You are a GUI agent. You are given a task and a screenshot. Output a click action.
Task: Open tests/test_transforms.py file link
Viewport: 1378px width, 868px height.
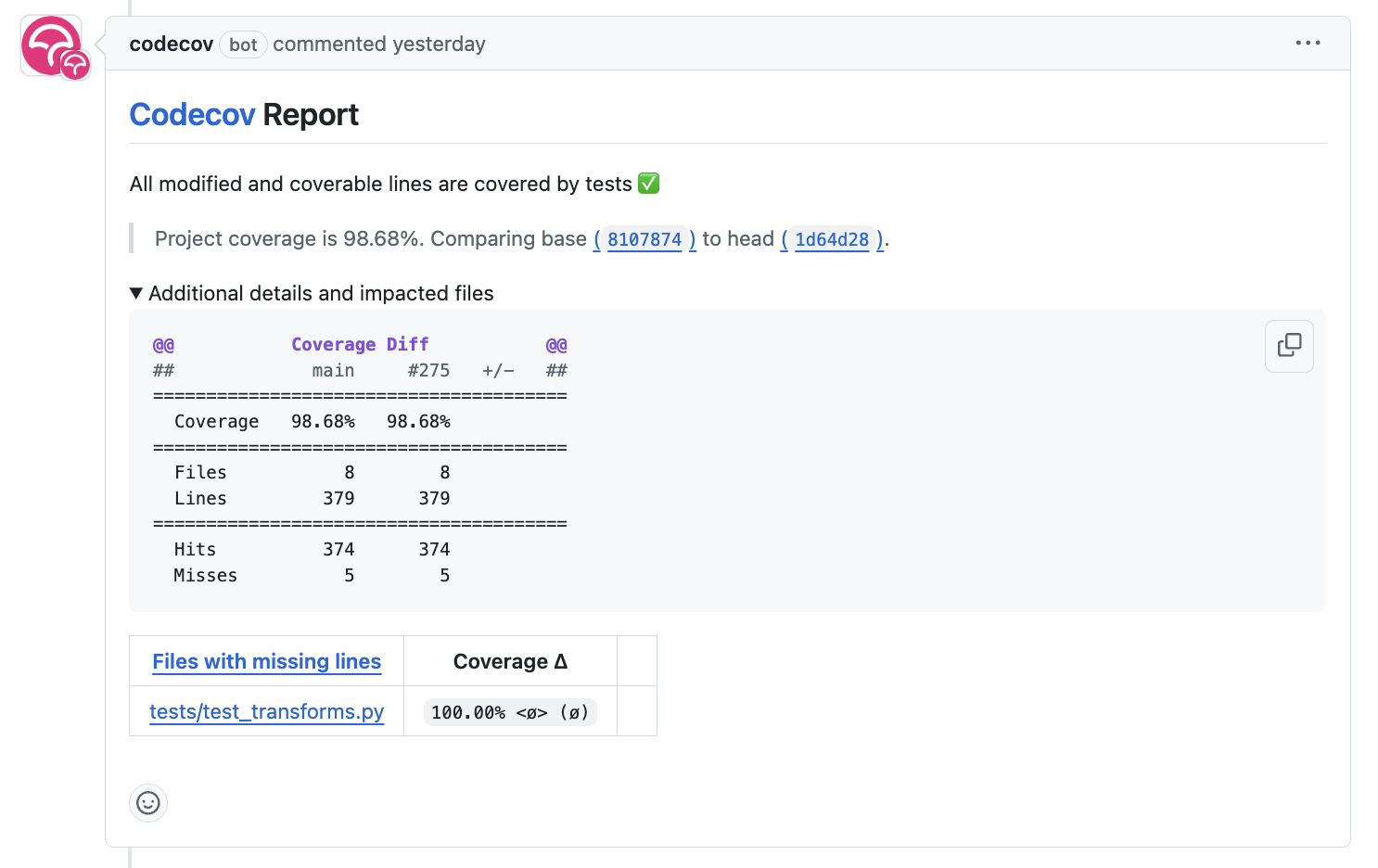tap(267, 711)
